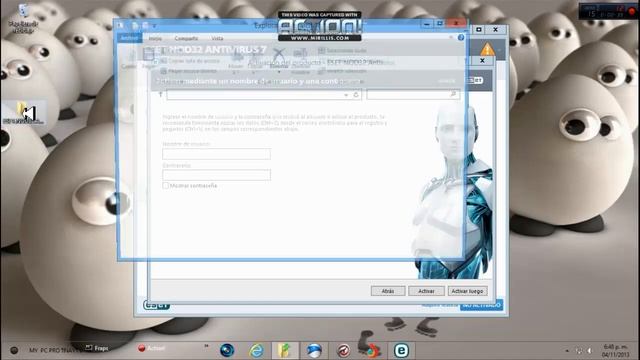Image resolution: width=640 pixels, height=360 pixels.
Task: Select the Vista ribbon tab
Action: click(x=217, y=38)
